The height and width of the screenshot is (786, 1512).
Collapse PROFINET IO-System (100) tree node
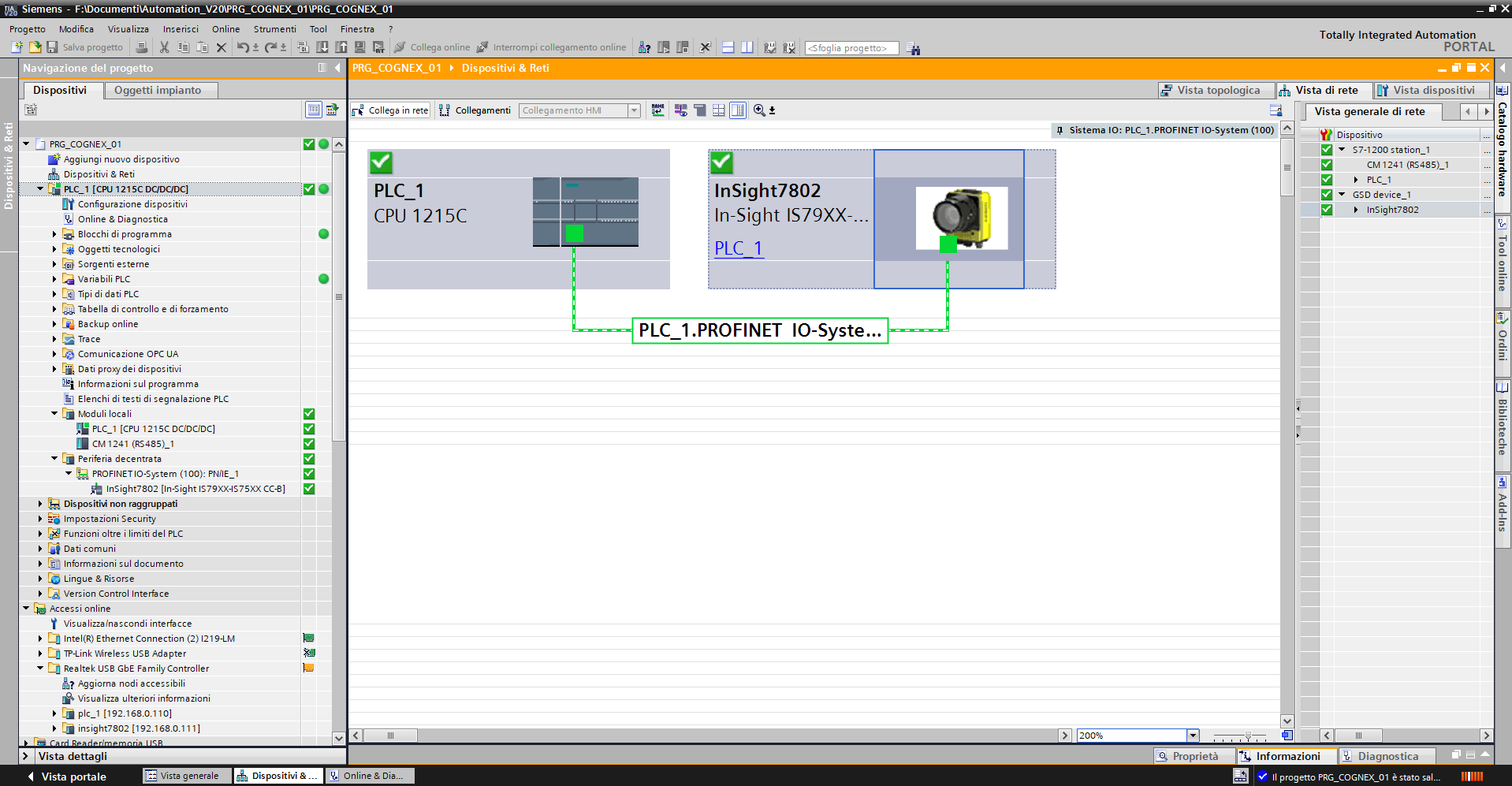(69, 474)
